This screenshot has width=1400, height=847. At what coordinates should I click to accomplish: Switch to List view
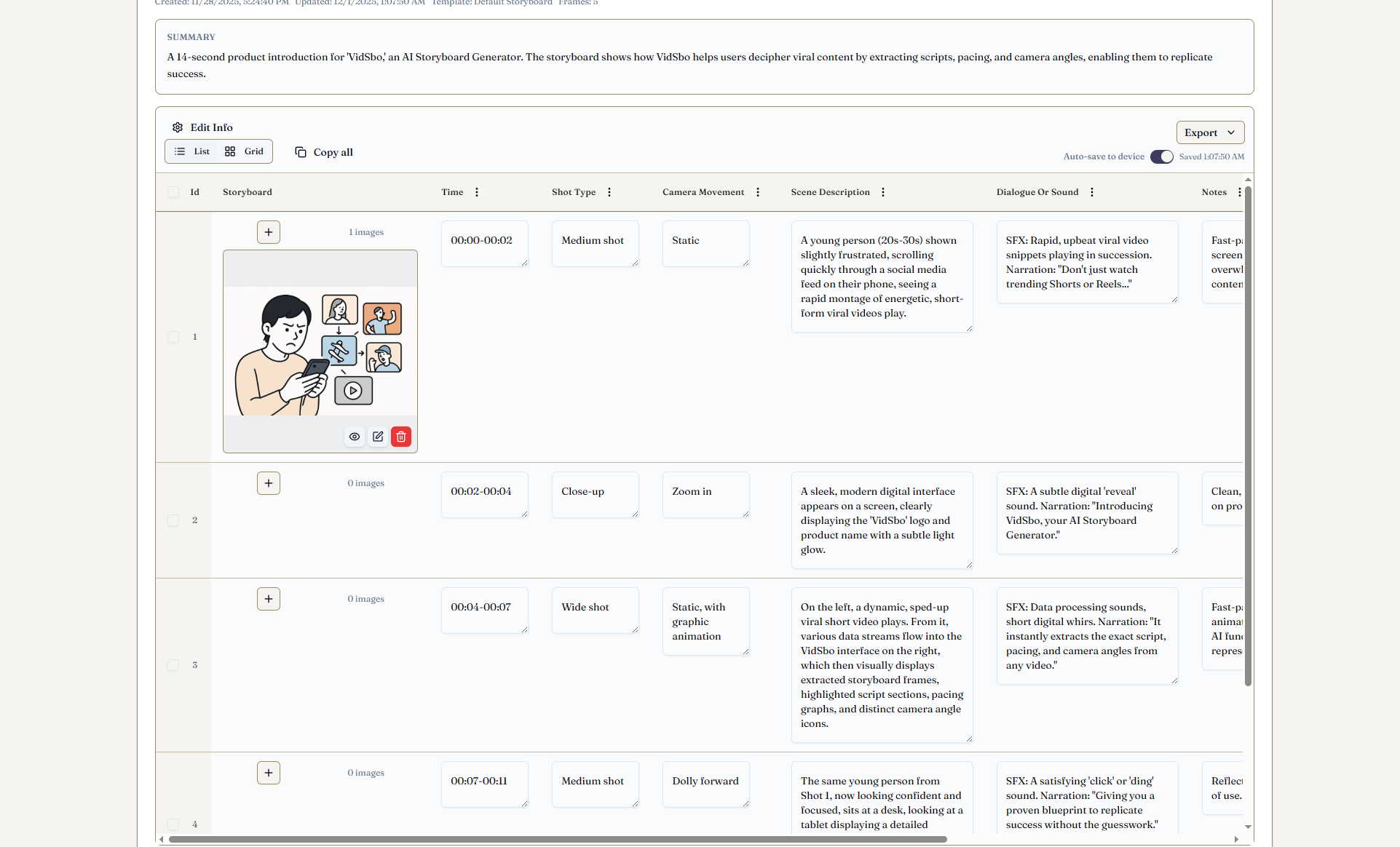[193, 151]
